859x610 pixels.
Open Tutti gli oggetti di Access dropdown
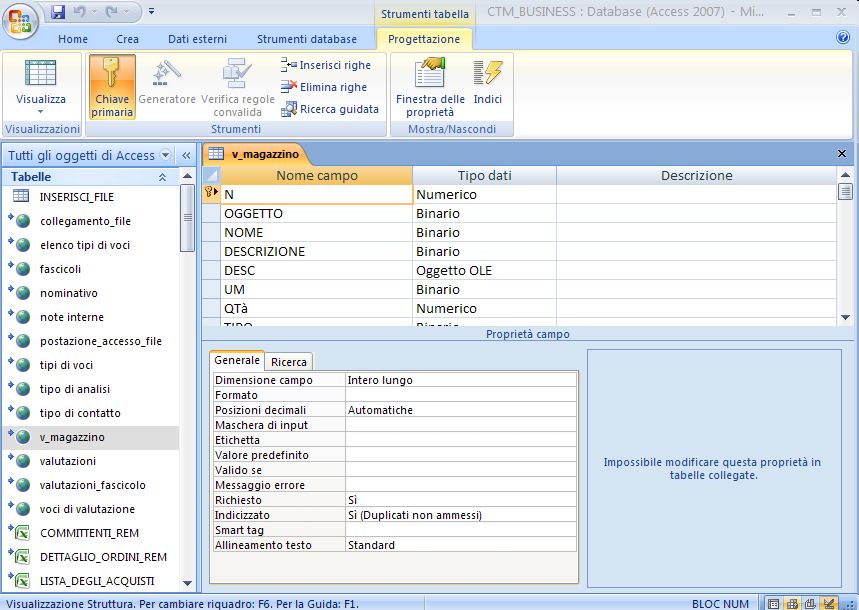pyautogui.click(x=165, y=155)
